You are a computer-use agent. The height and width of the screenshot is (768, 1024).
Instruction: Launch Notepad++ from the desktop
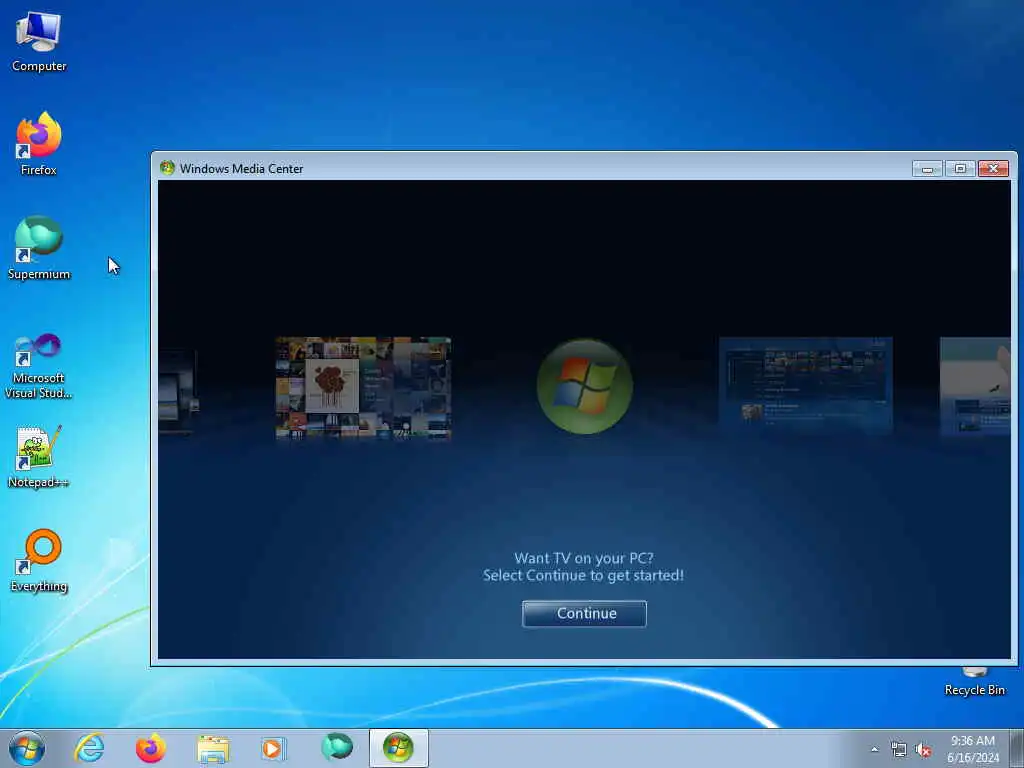click(39, 457)
